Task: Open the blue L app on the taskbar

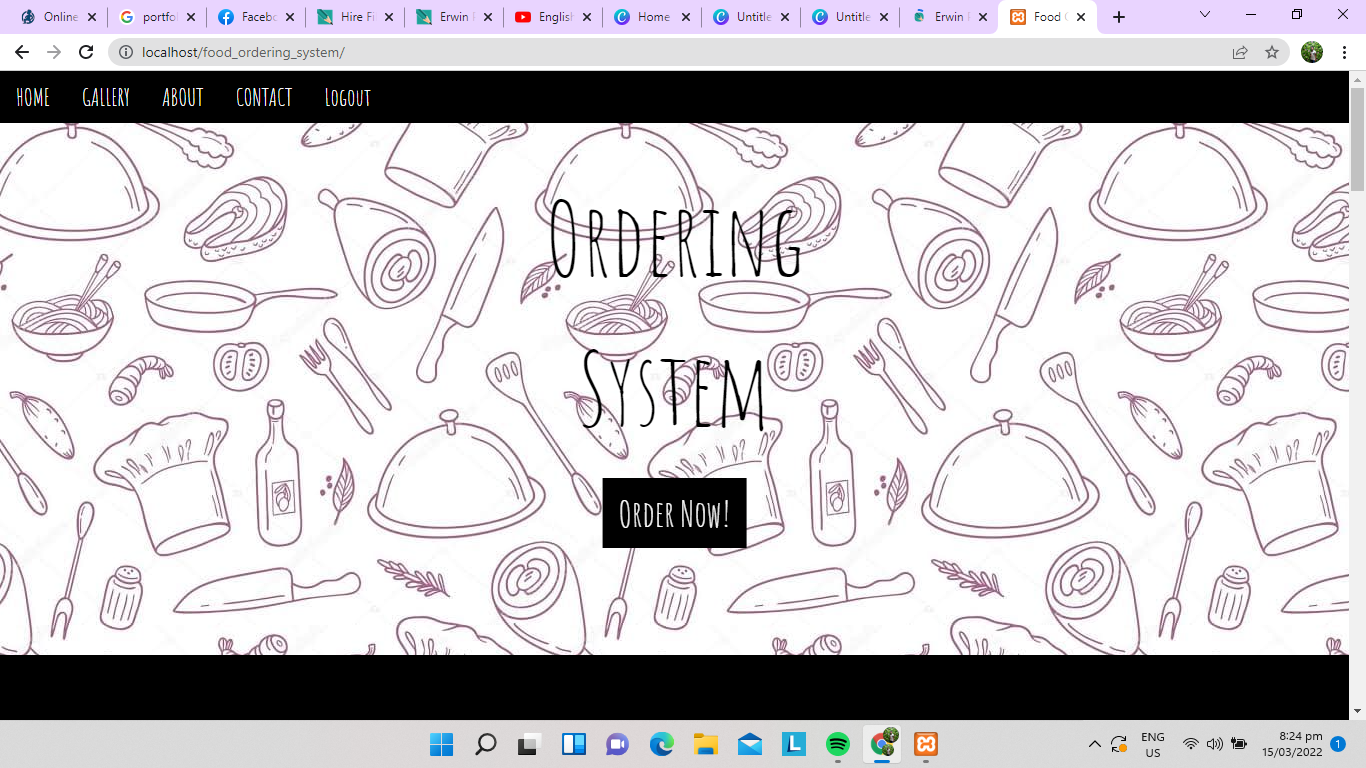Action: (x=794, y=744)
